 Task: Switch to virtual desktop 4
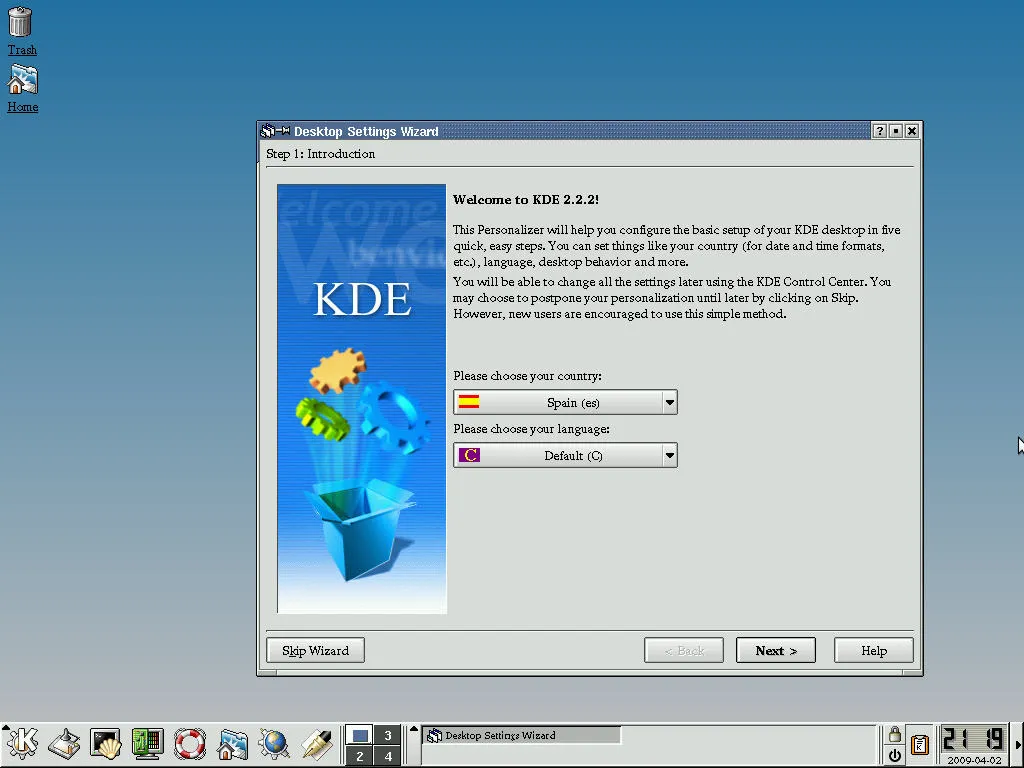pos(388,756)
